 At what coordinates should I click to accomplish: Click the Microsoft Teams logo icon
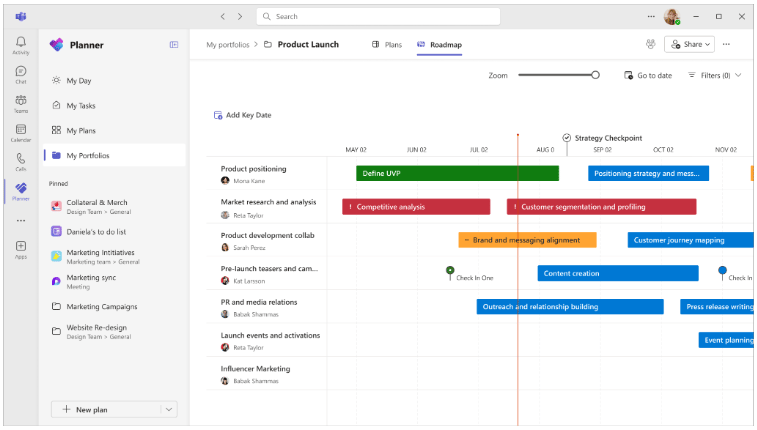click(21, 16)
